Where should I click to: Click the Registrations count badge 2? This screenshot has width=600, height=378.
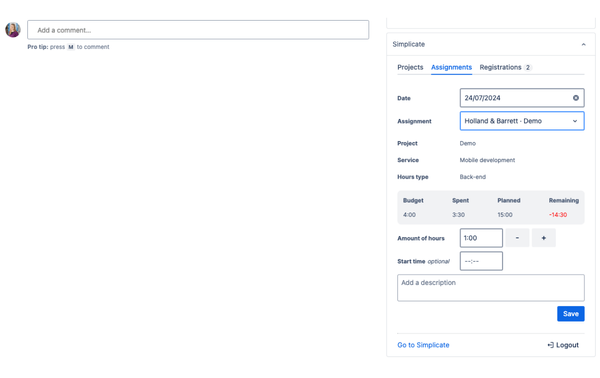pos(528,67)
